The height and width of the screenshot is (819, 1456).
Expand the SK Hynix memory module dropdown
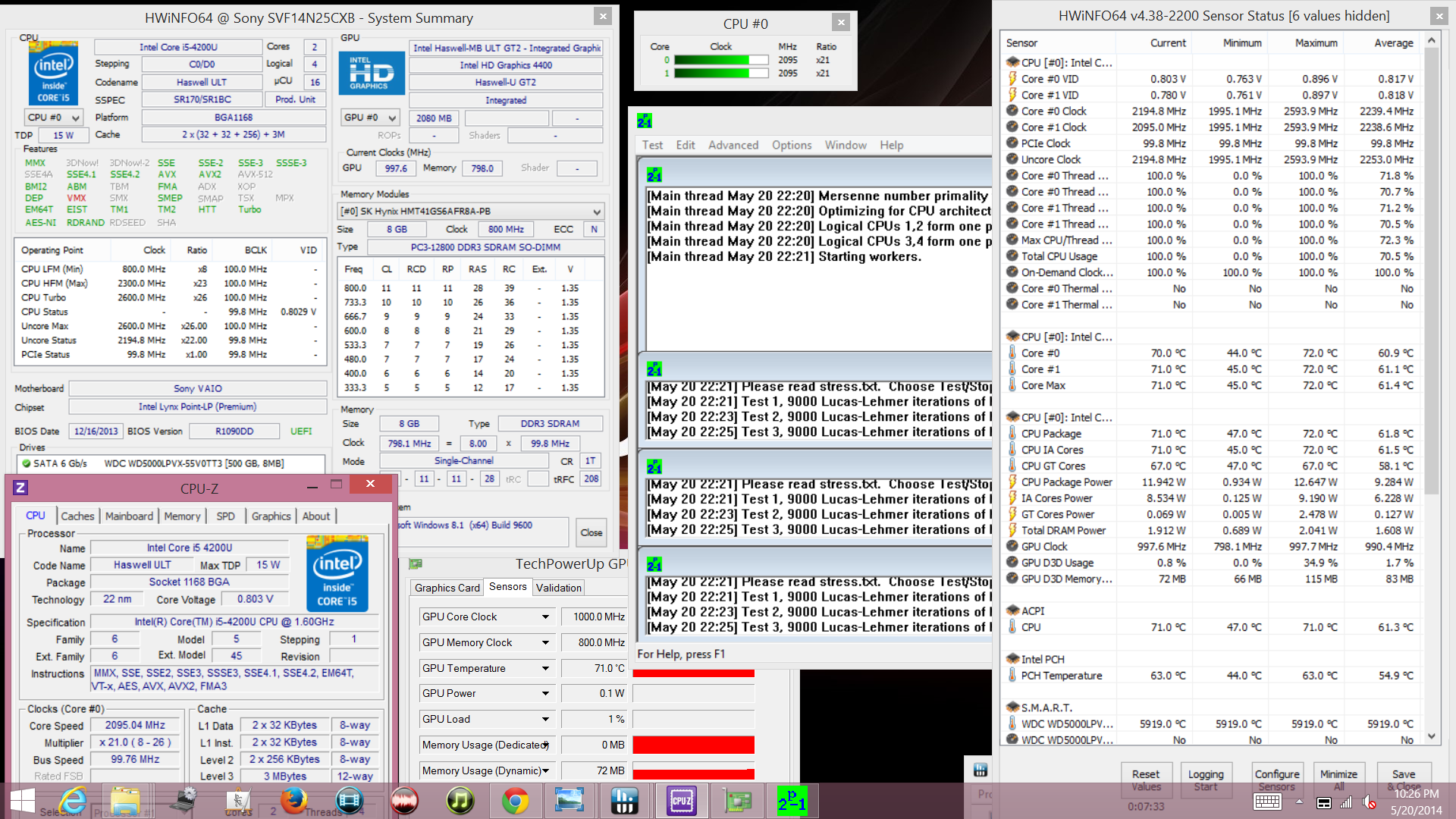click(x=471, y=212)
